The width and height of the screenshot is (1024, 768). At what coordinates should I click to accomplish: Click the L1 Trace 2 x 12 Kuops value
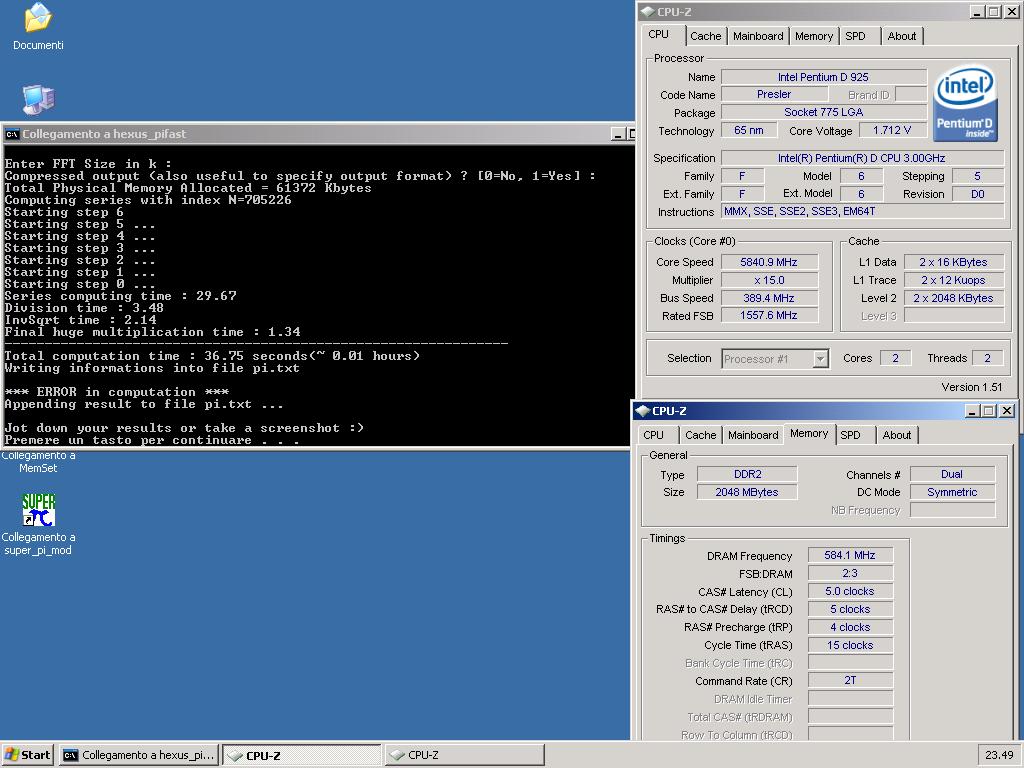coord(953,280)
